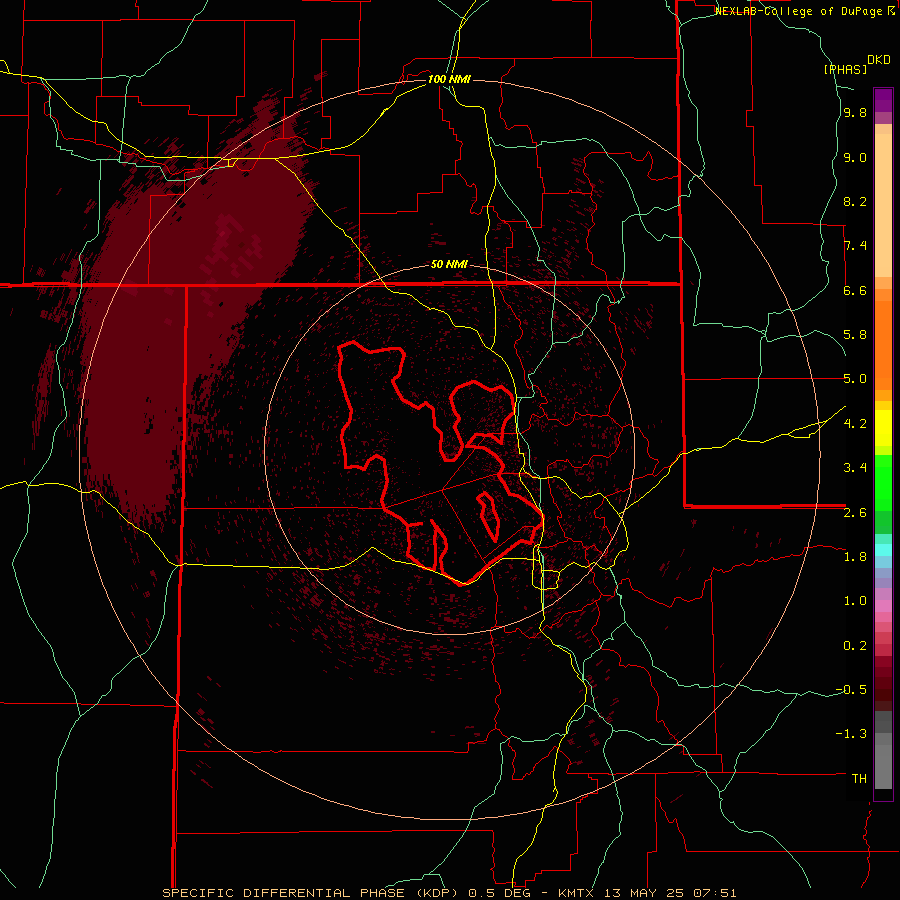Click the 100 NMI range ring label
Screen dimensions: 900x900
pos(449,79)
